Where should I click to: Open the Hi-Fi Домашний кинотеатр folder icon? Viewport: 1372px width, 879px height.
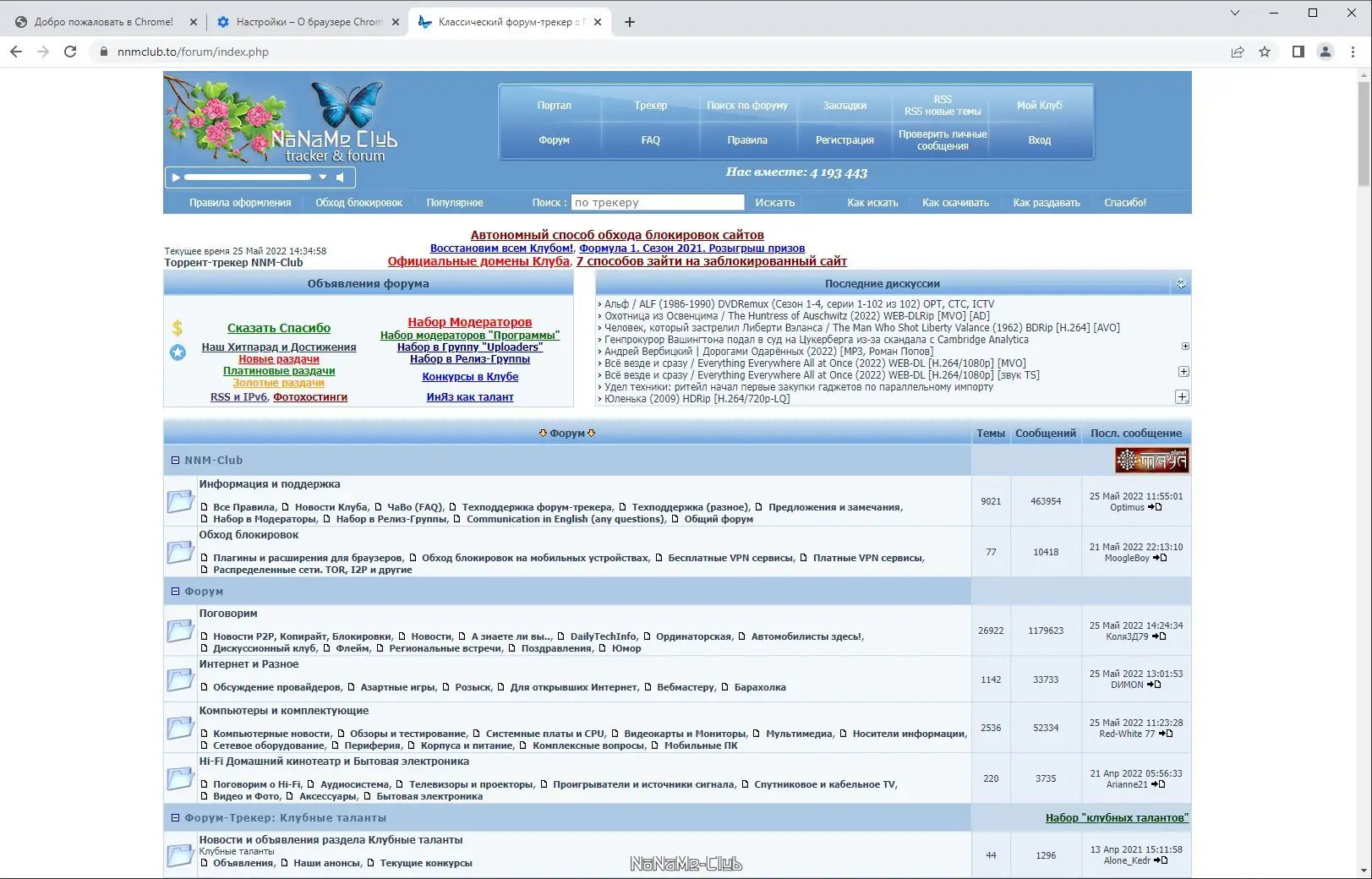[x=180, y=778]
